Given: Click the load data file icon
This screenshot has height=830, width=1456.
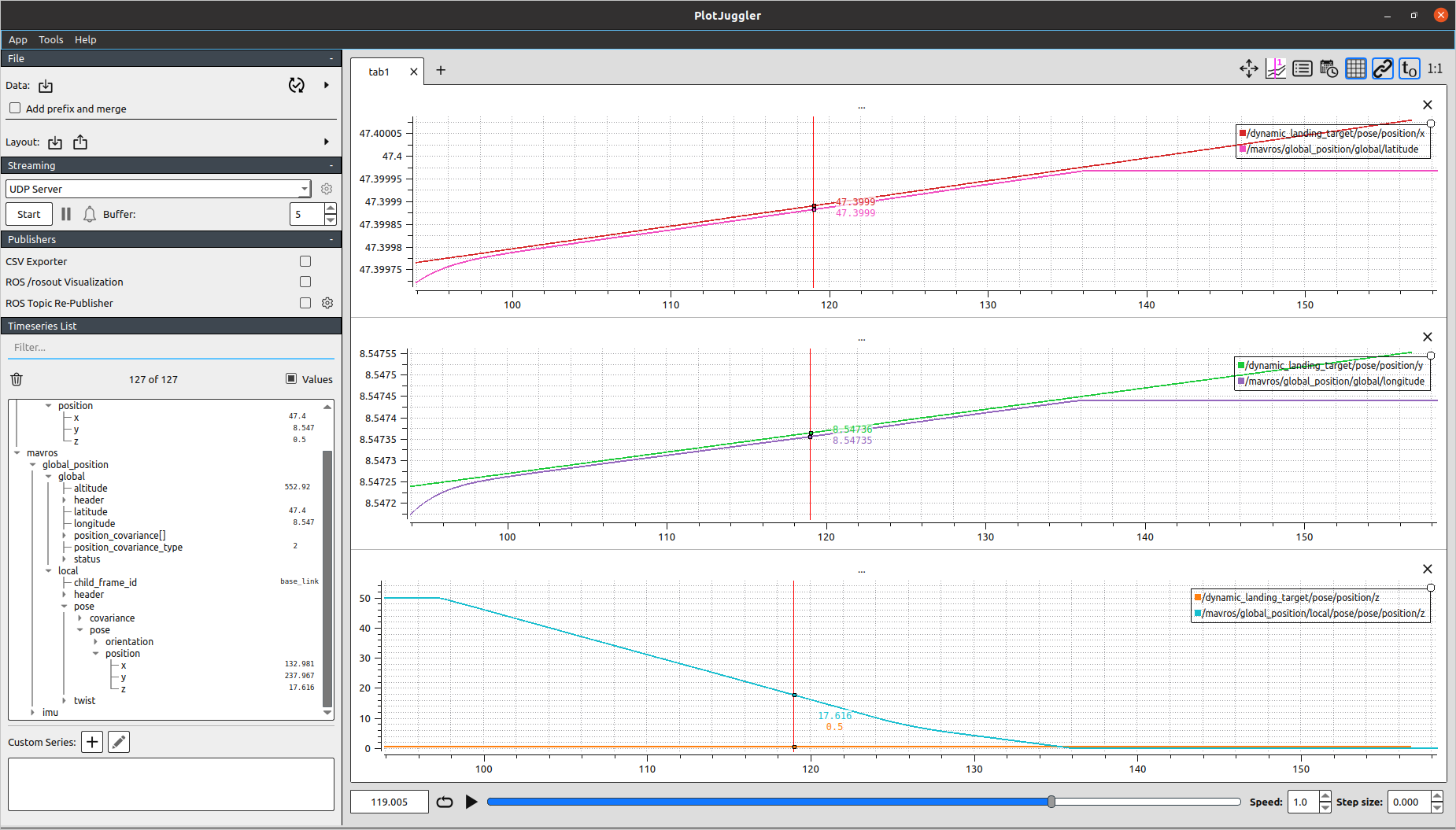Looking at the screenshot, I should click(x=46, y=86).
